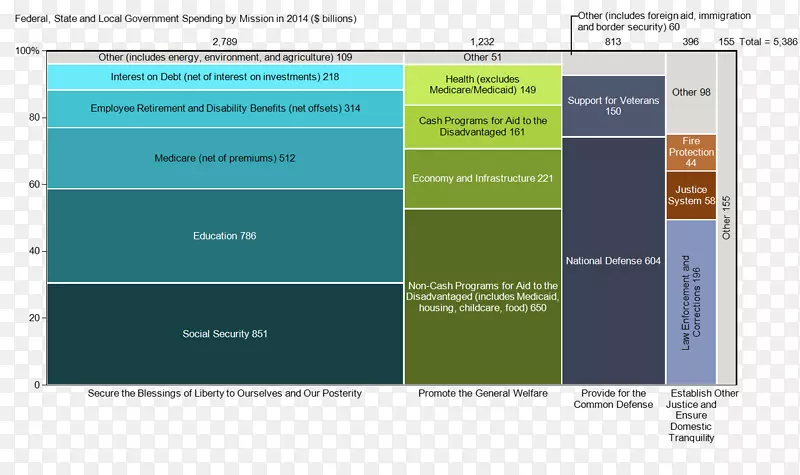This screenshot has width=800, height=475.
Task: Select Cash Programs for Aid to Disadvantaged
Action: pyautogui.click(x=483, y=126)
